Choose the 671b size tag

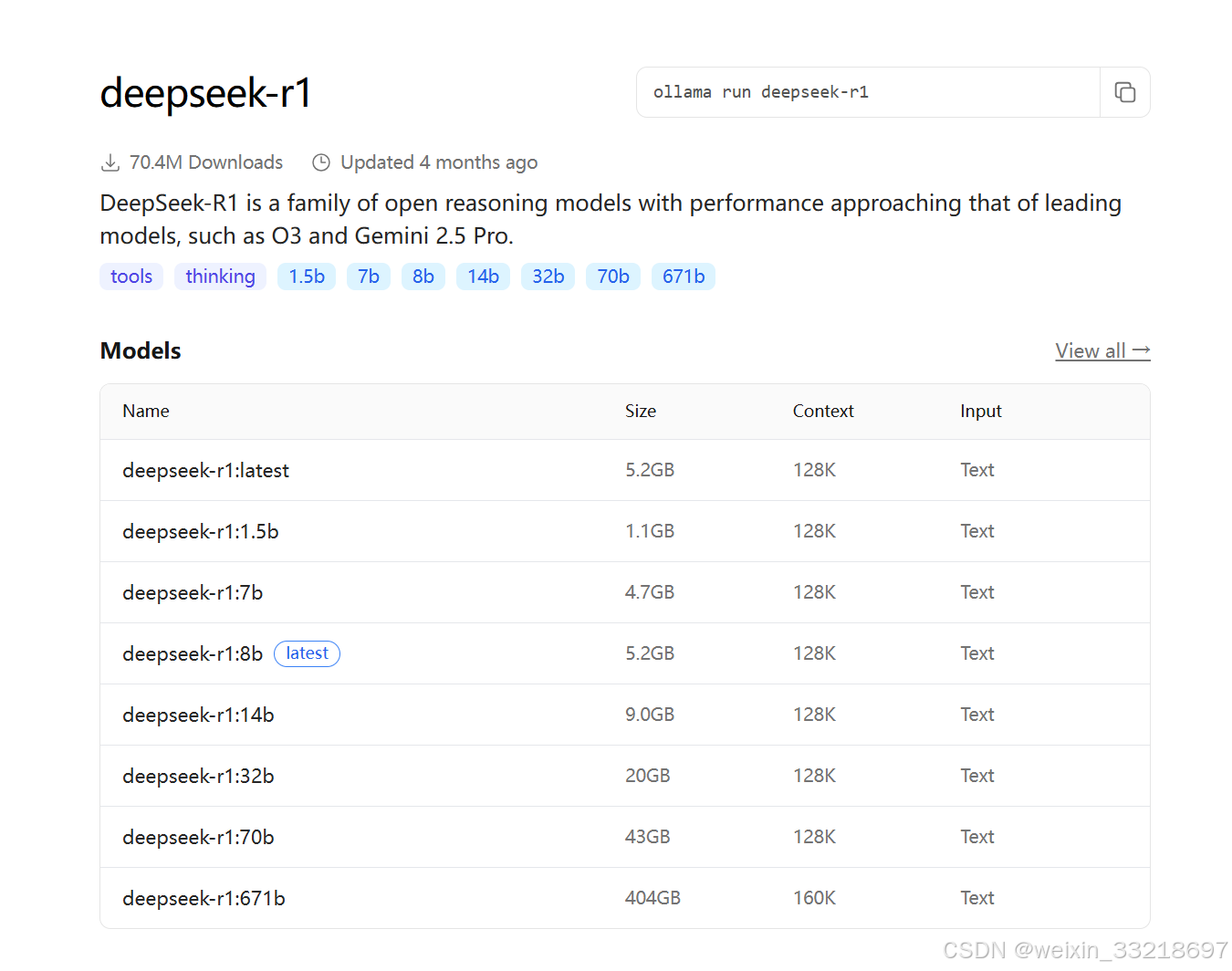684,277
